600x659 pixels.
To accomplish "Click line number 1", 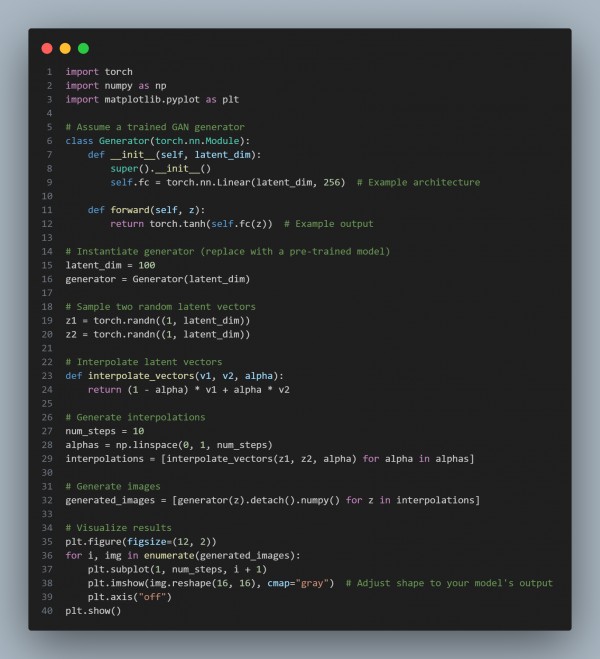I will pyautogui.click(x=50, y=72).
